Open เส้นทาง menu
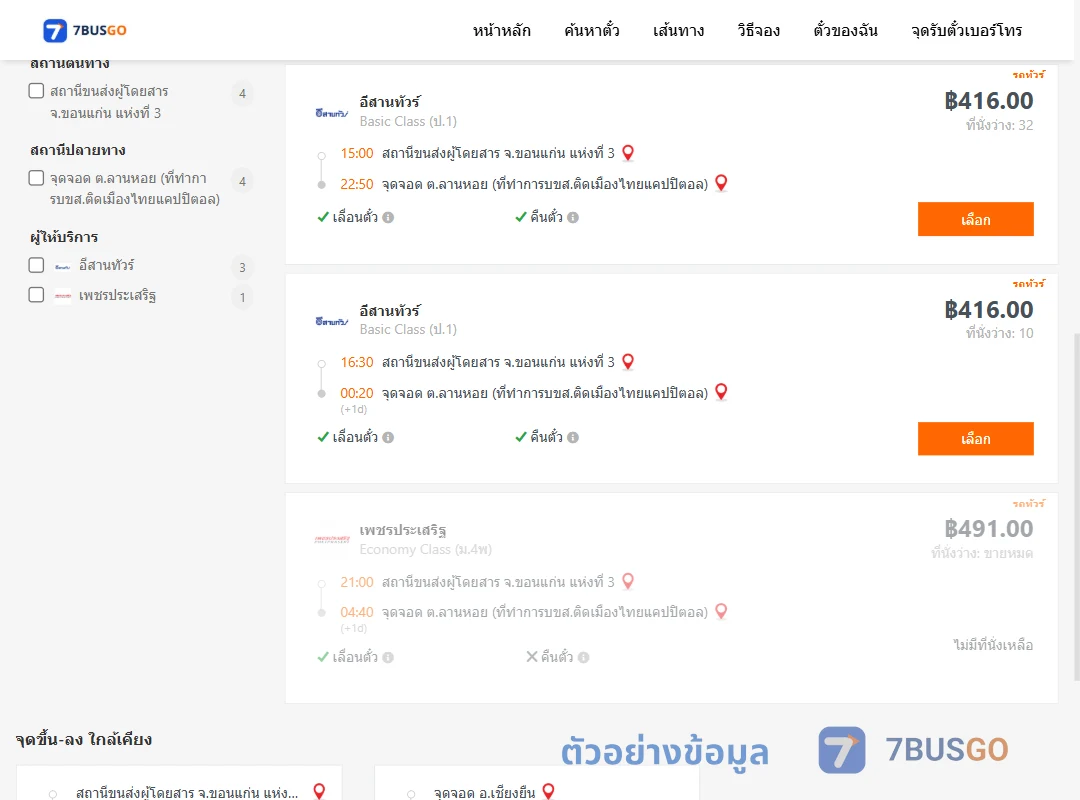 pos(678,30)
